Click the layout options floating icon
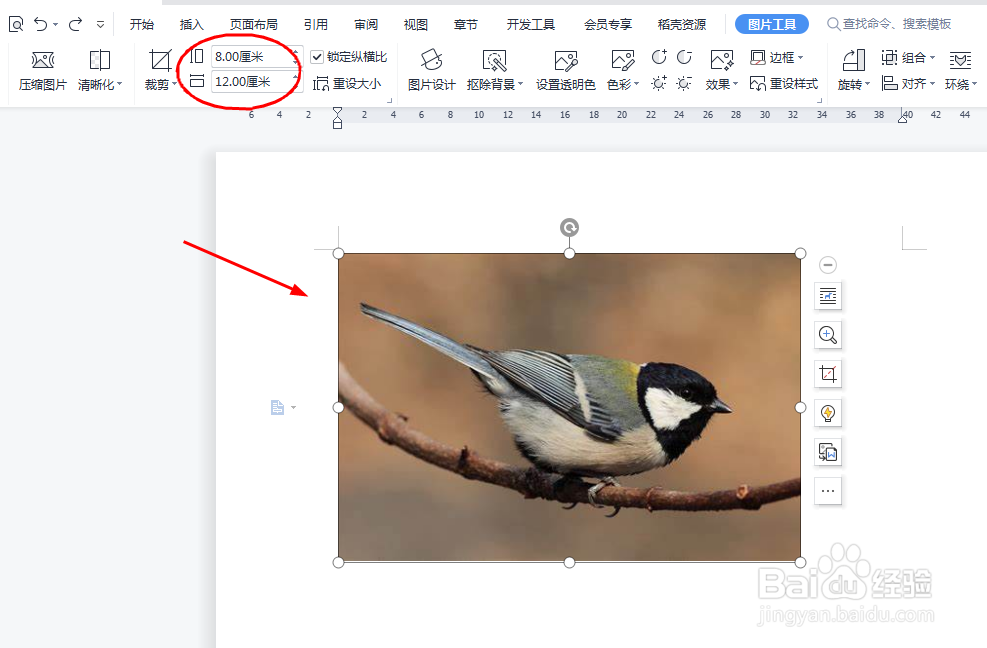The image size is (987, 648). click(x=828, y=296)
